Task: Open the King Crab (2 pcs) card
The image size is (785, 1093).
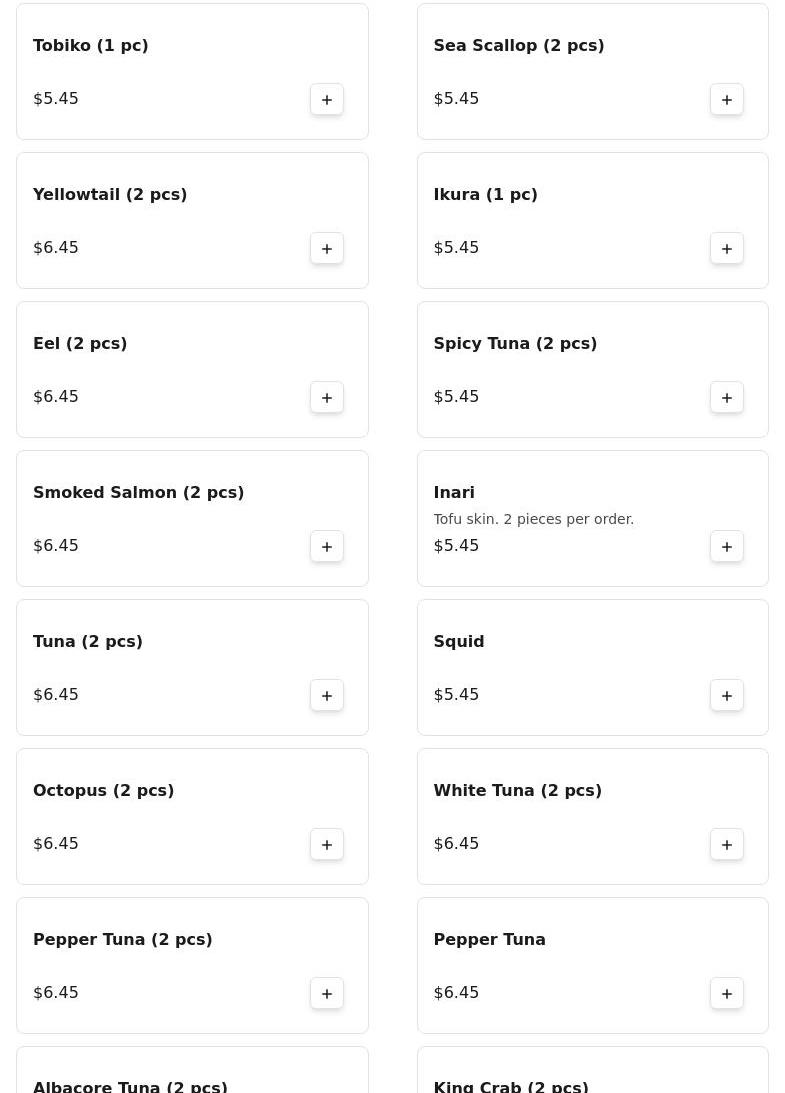Action: coord(511,1083)
